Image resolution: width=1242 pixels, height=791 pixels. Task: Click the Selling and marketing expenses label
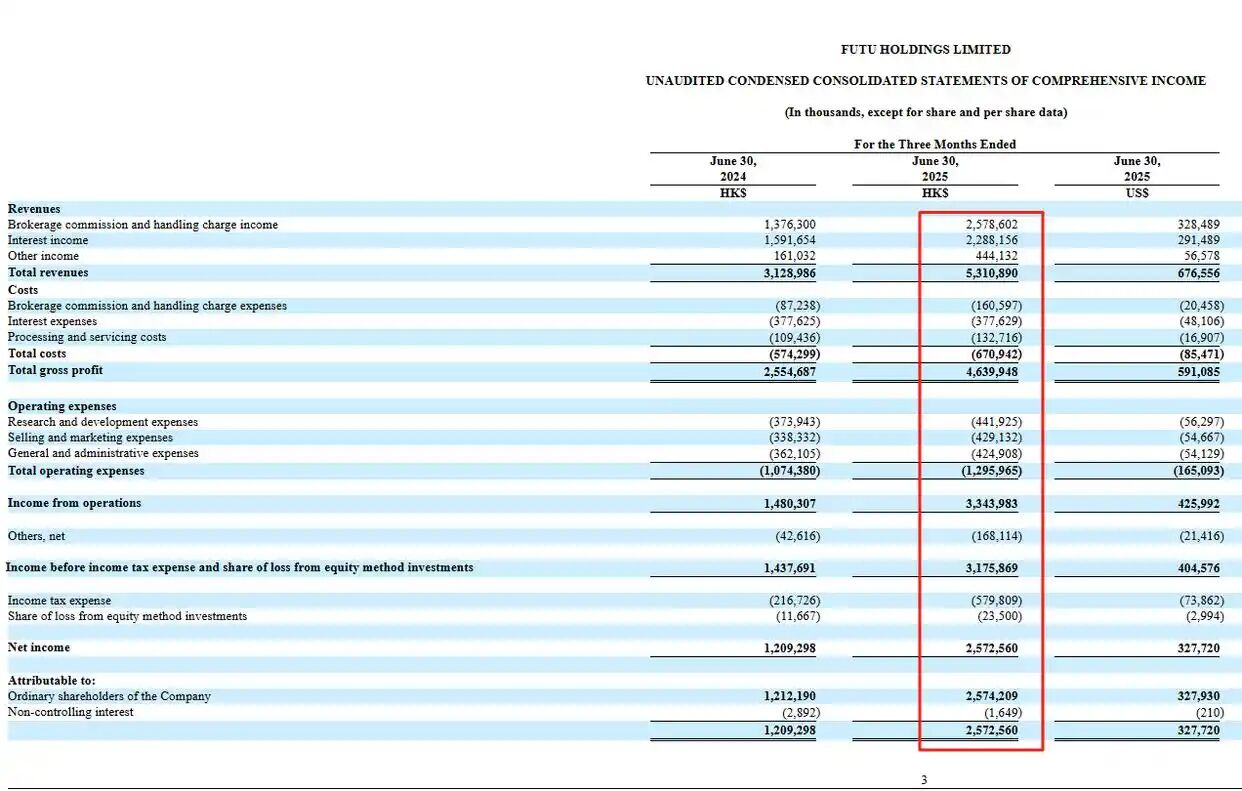tap(90, 438)
